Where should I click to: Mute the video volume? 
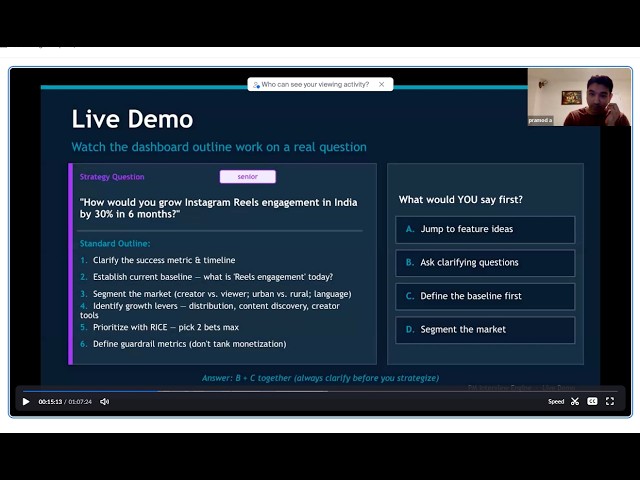tap(104, 402)
